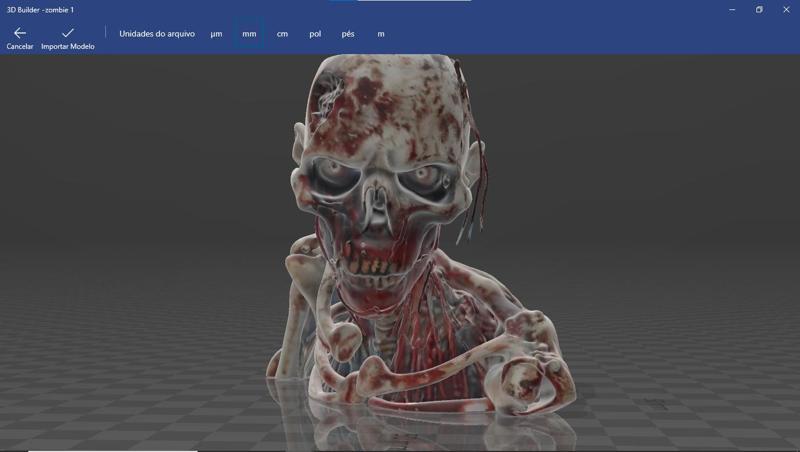Select mm as file units

pyautogui.click(x=249, y=34)
